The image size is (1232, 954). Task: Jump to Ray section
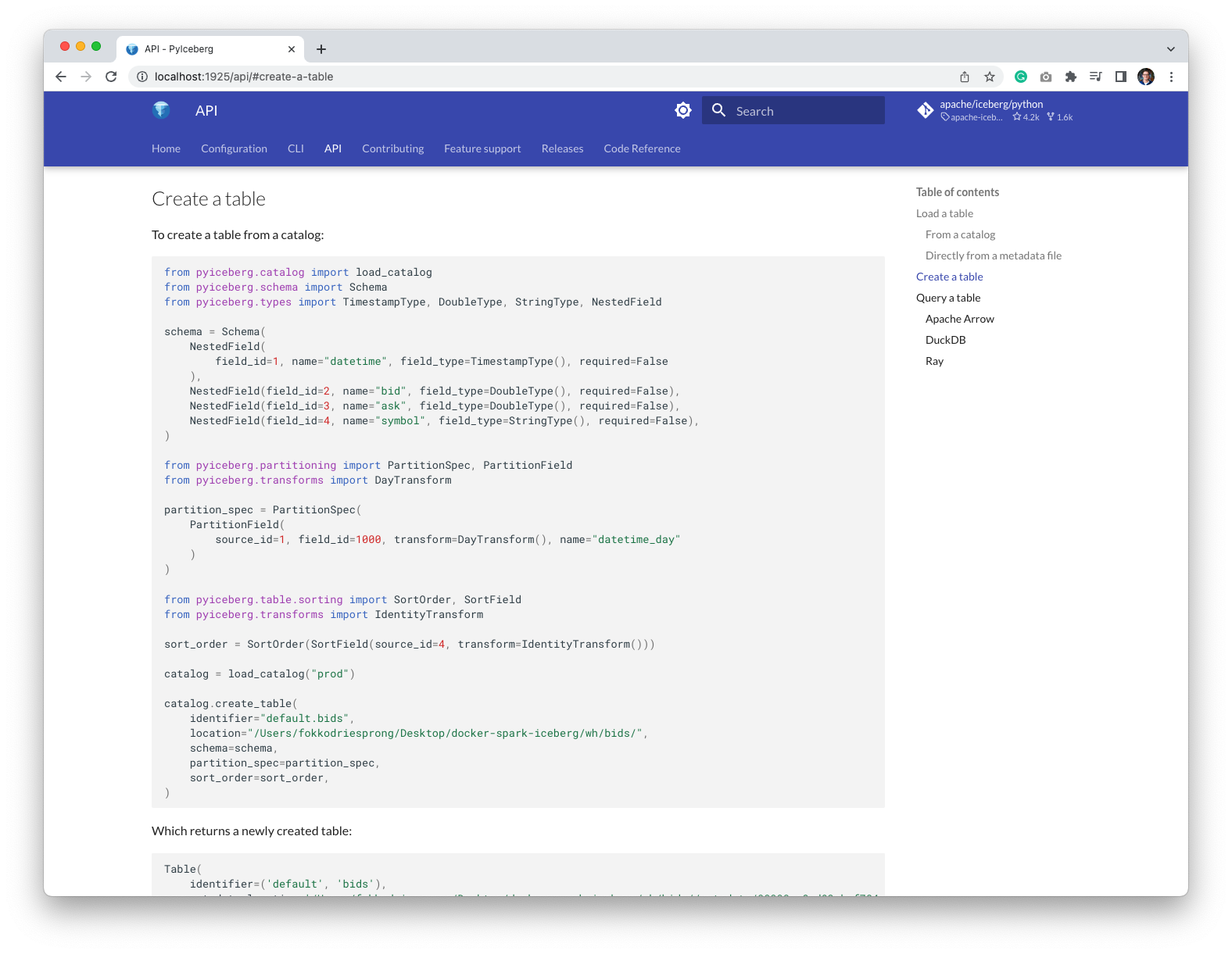tap(934, 361)
